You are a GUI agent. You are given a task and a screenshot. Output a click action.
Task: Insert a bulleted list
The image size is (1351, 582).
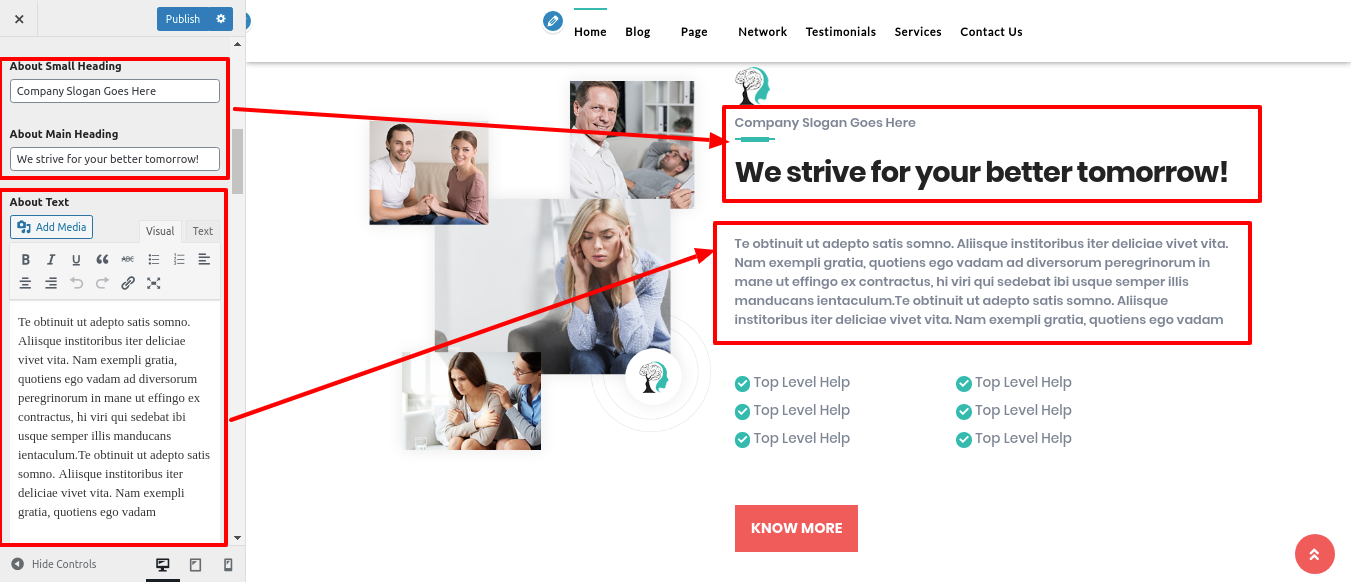coord(153,259)
